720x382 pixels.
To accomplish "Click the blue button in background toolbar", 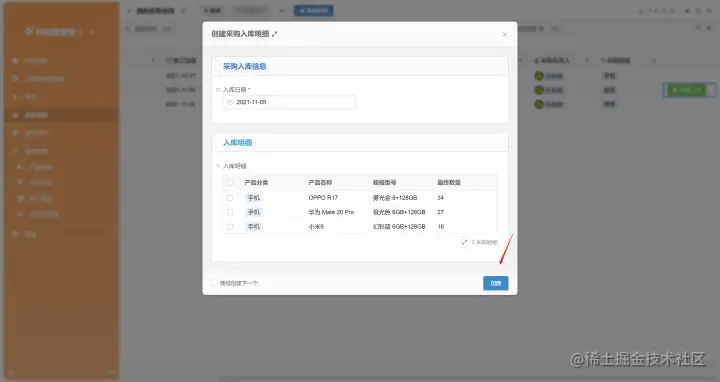I will pyautogui.click(x=314, y=11).
